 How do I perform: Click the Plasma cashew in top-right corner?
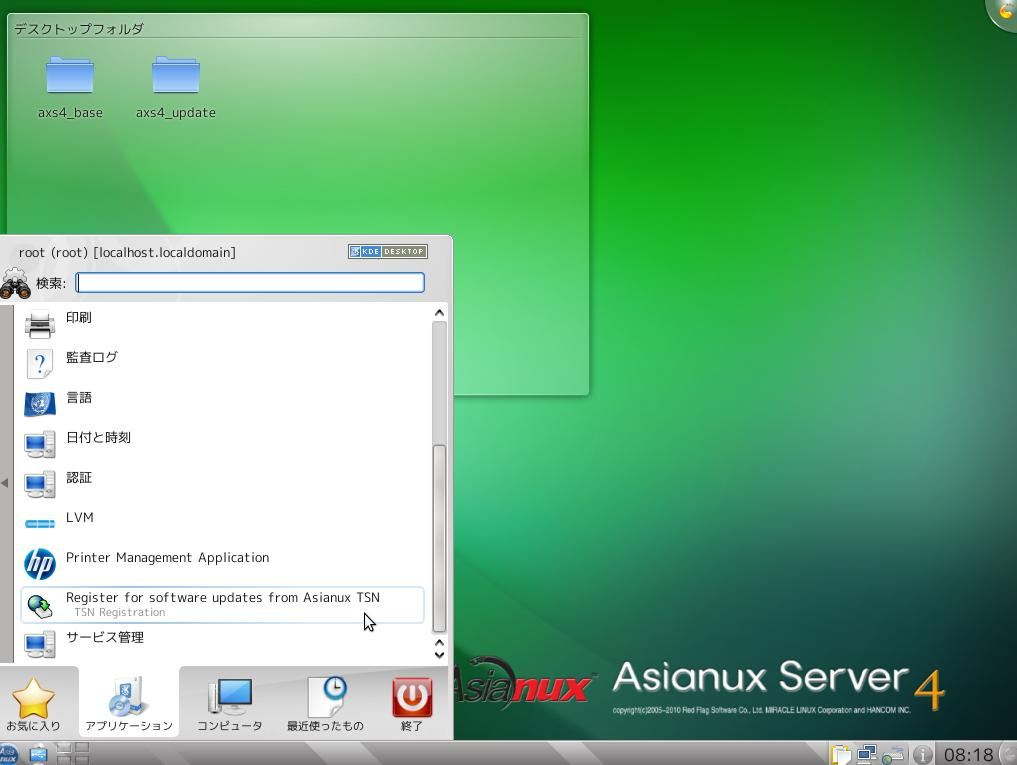(1004, 12)
